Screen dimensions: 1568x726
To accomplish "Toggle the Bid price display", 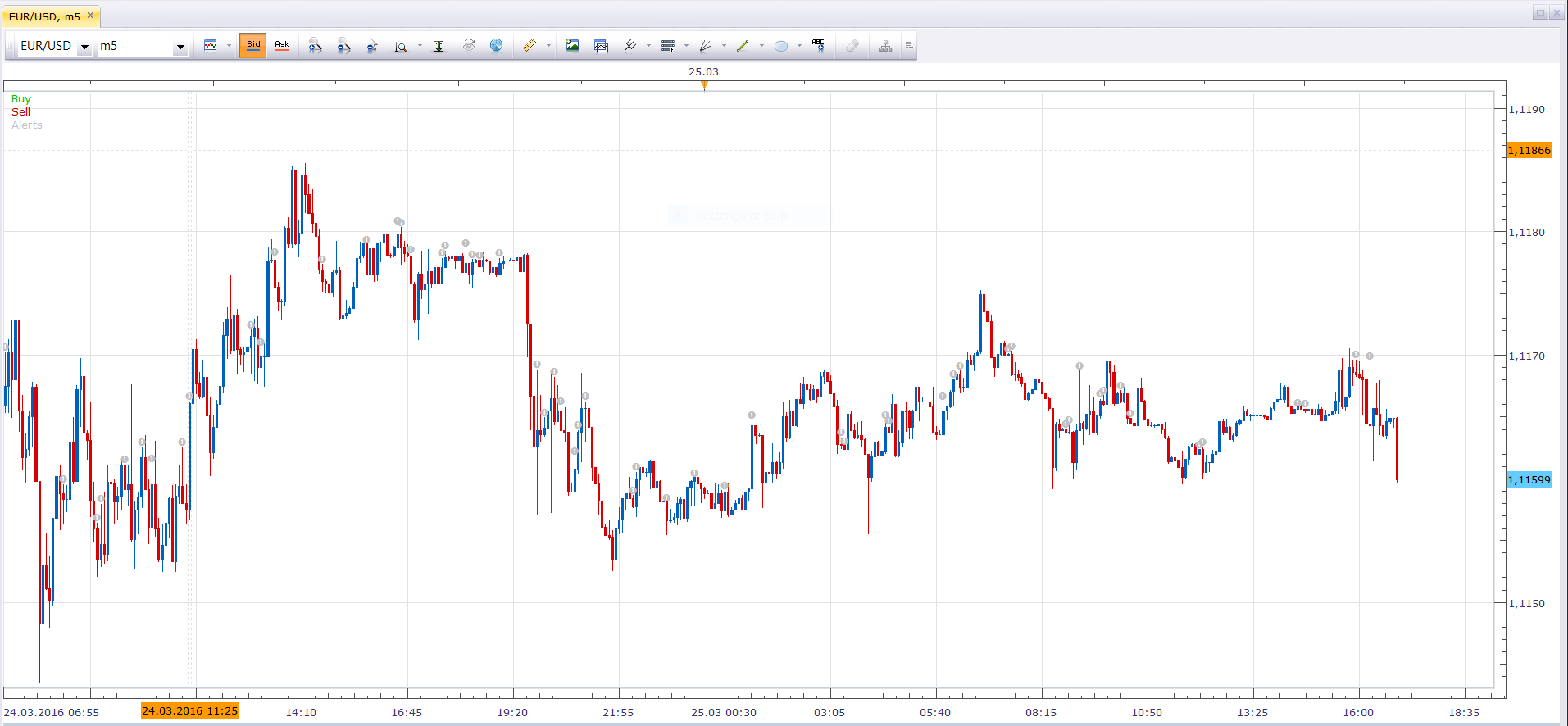I will tap(253, 46).
